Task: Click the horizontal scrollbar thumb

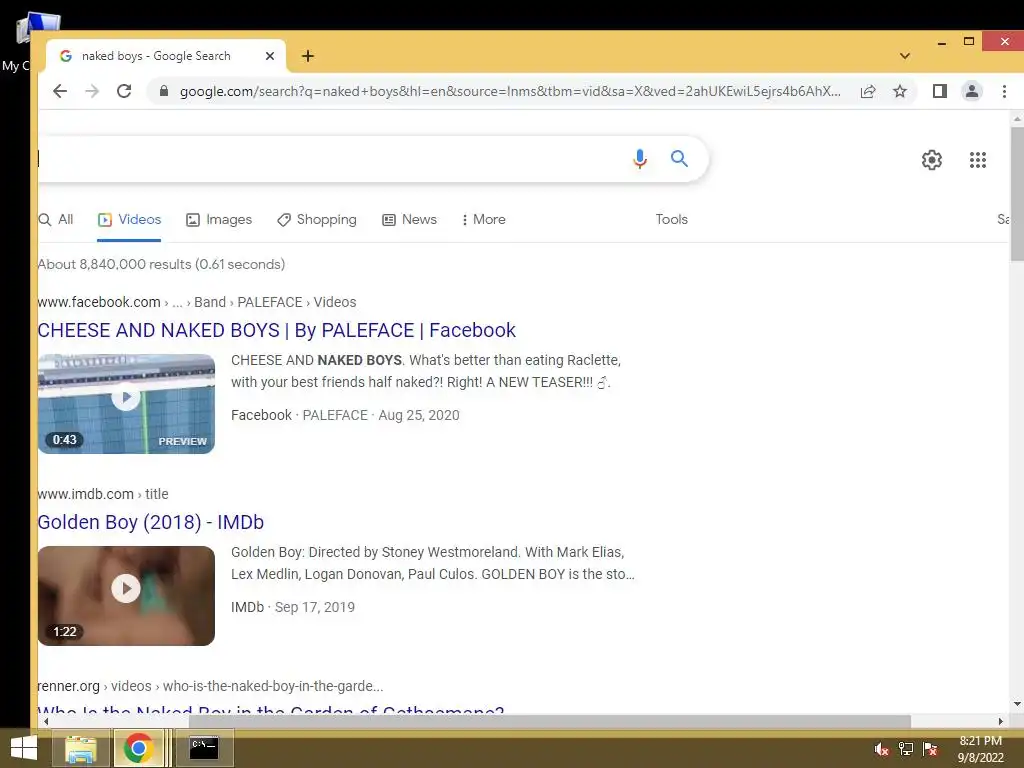Action: coord(549,722)
